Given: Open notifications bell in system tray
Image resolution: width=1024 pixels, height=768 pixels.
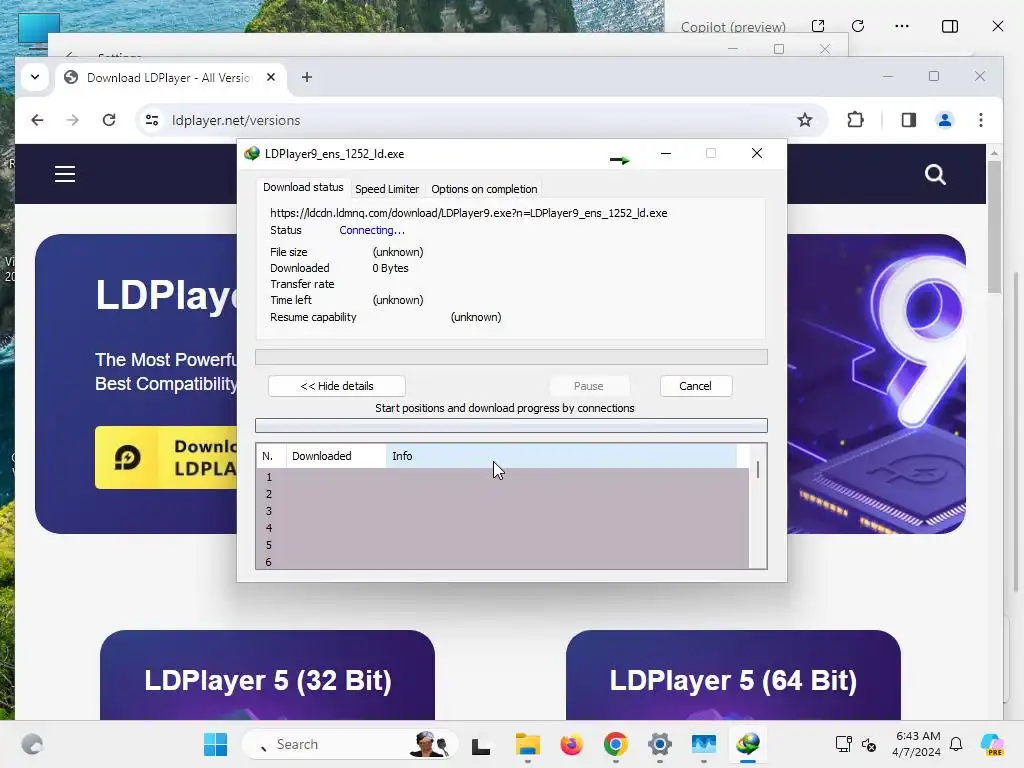Looking at the screenshot, I should tap(956, 744).
